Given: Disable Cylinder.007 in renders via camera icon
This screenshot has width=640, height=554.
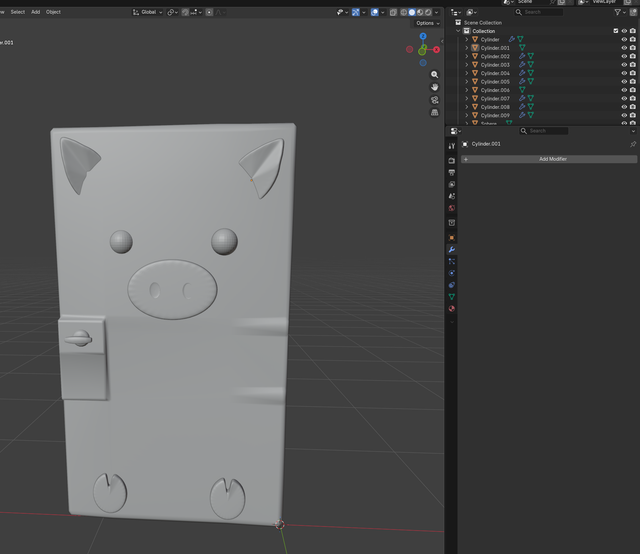Looking at the screenshot, I should coord(632,98).
